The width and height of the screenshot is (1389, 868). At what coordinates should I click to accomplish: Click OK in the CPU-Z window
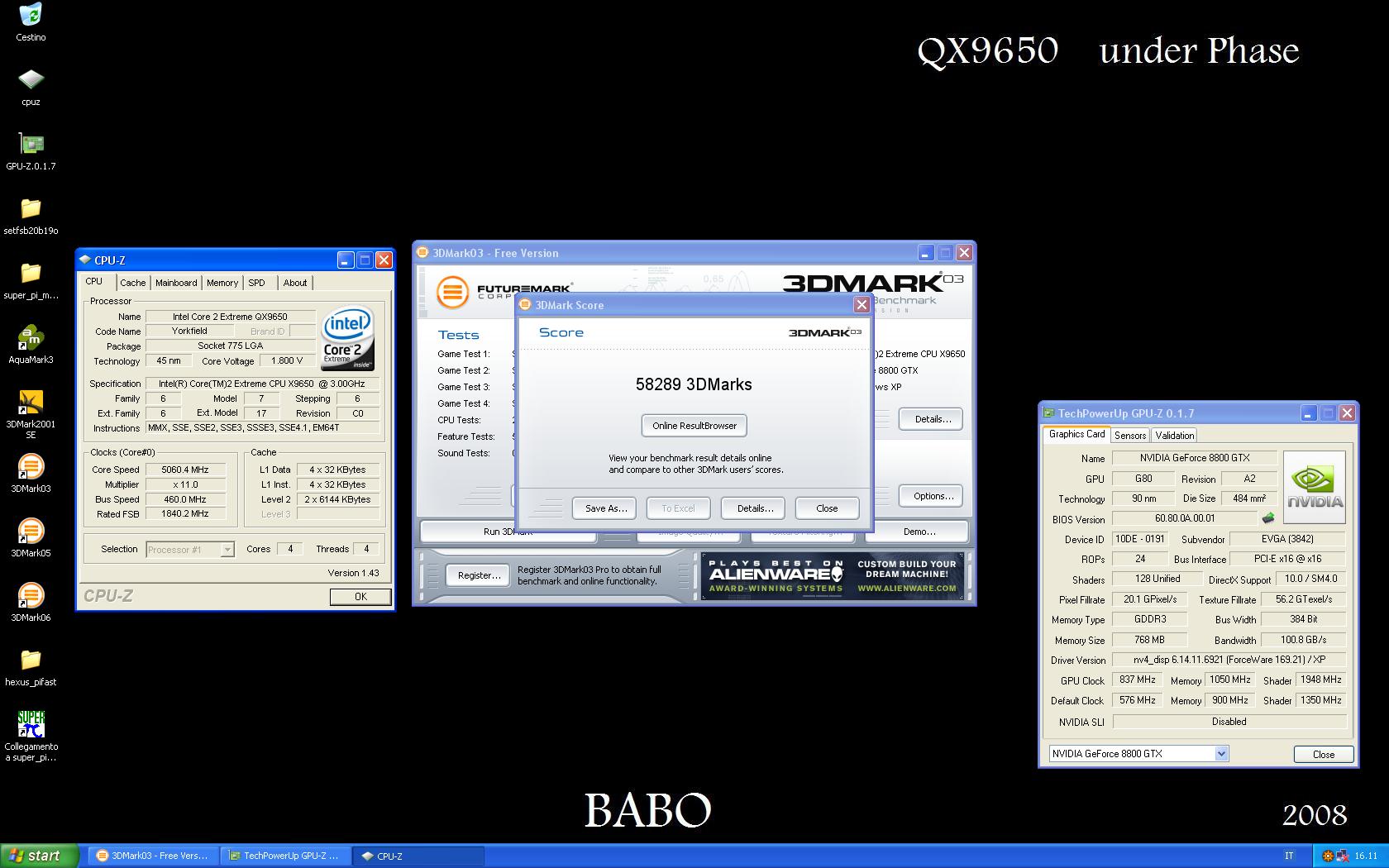coord(360,597)
